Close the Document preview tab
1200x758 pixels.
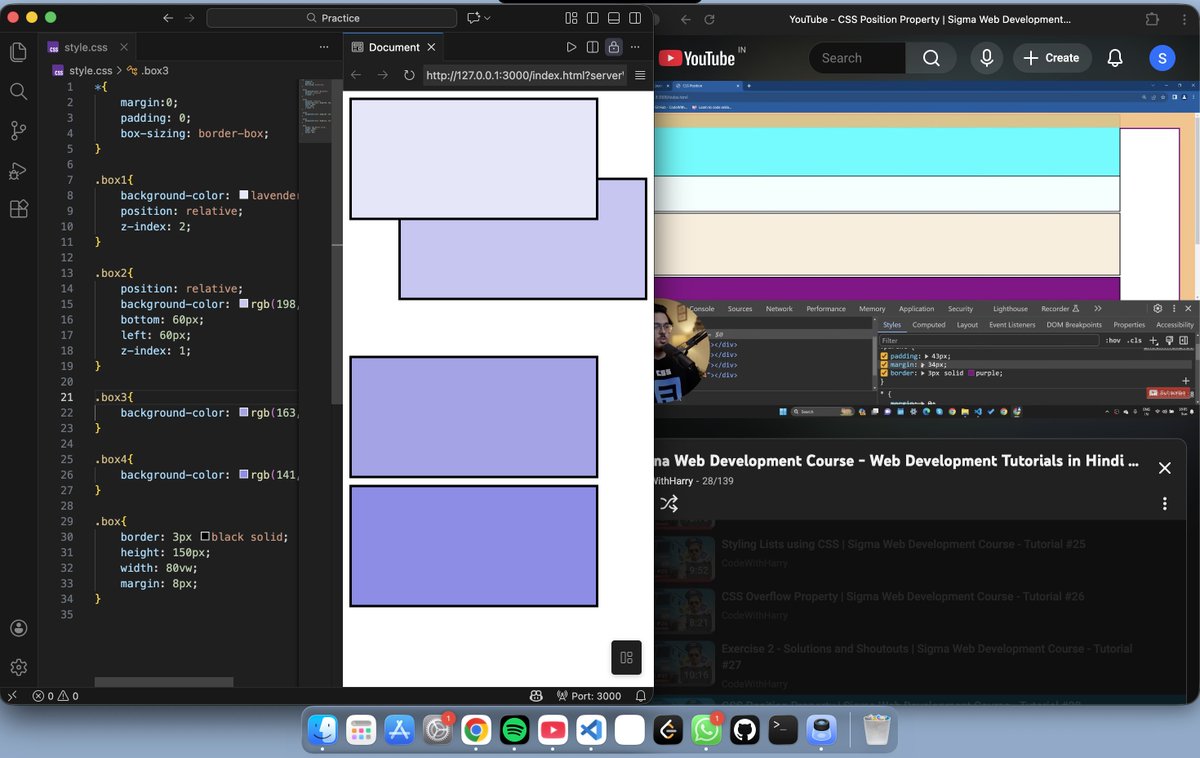432,47
